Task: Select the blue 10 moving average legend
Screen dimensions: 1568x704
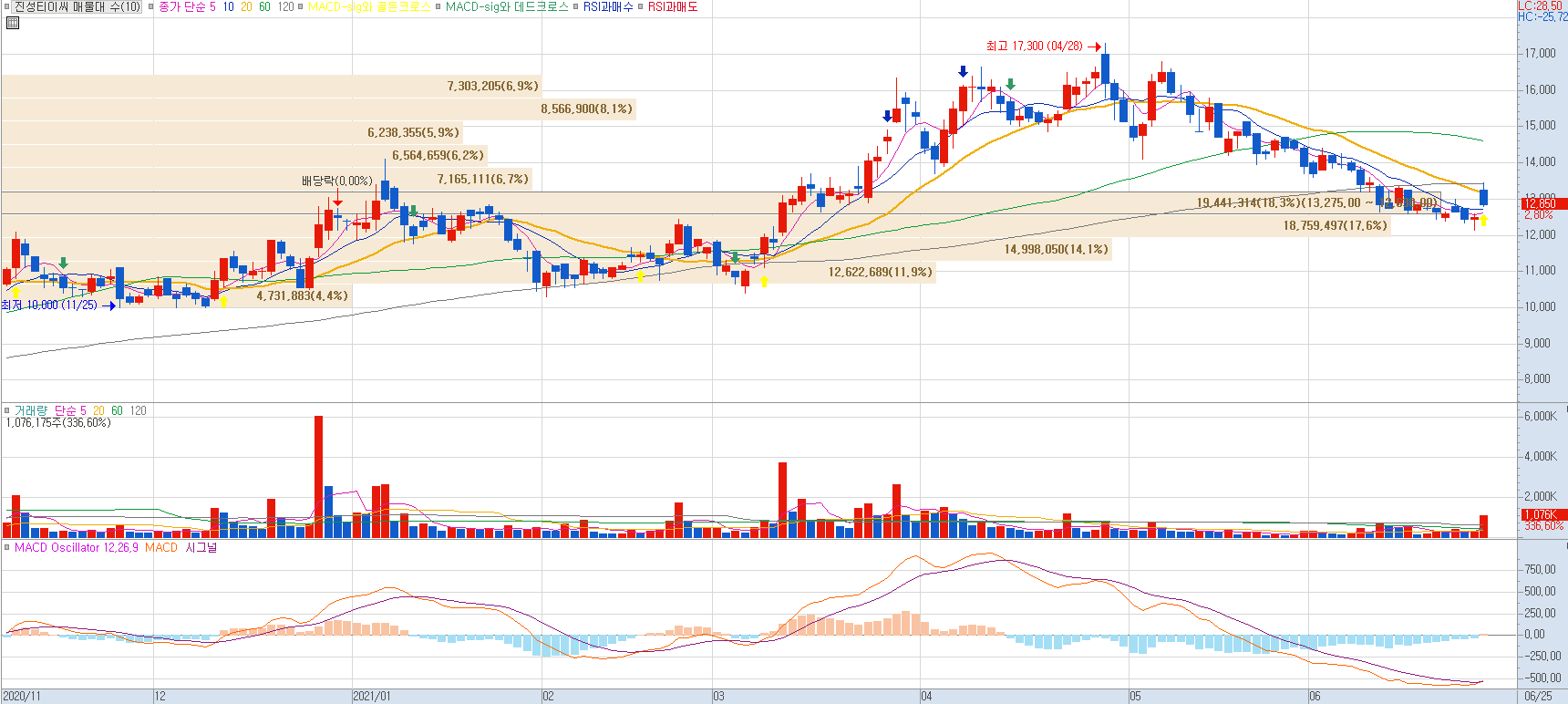Action: click(228, 6)
